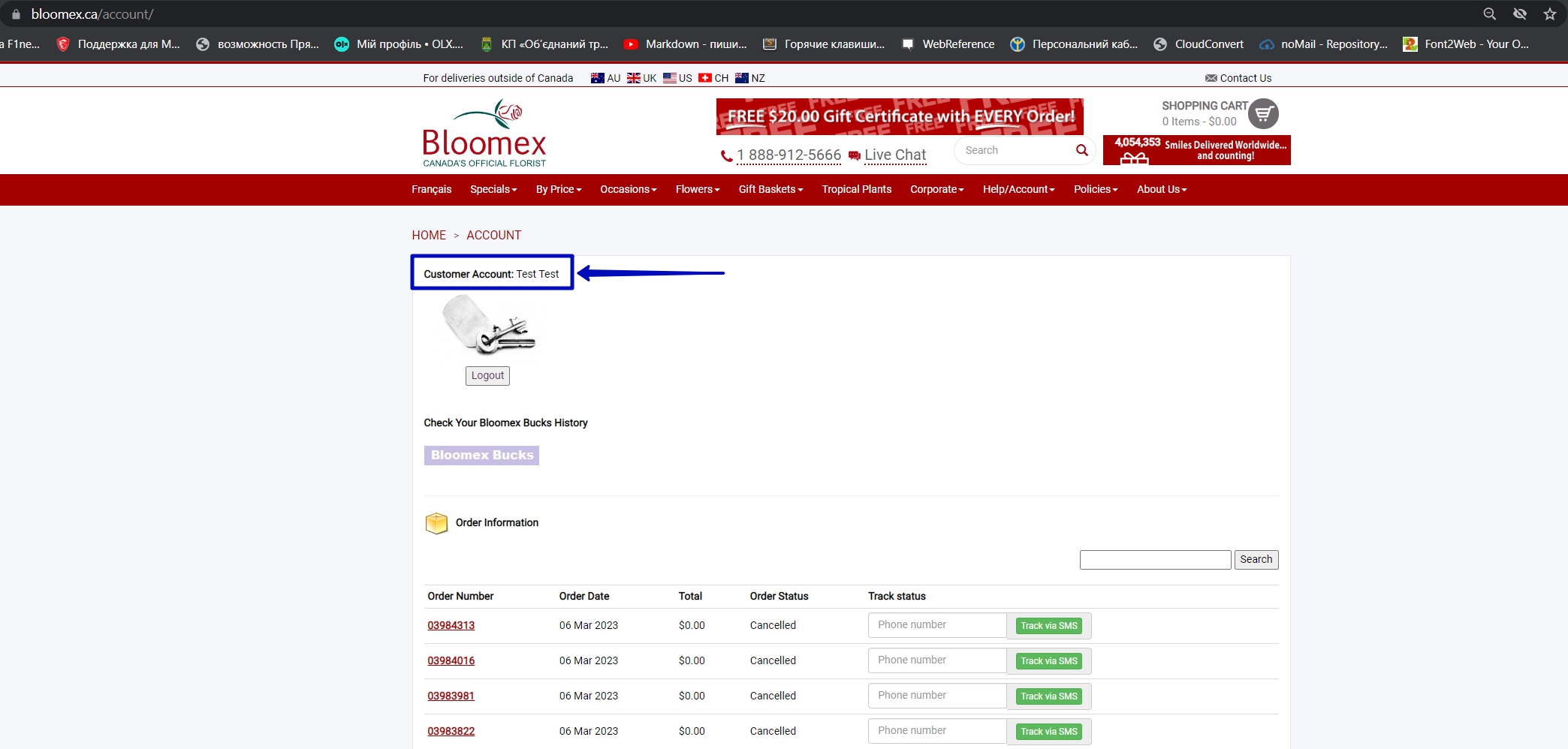Open Tropical Plants menu item

tap(857, 190)
